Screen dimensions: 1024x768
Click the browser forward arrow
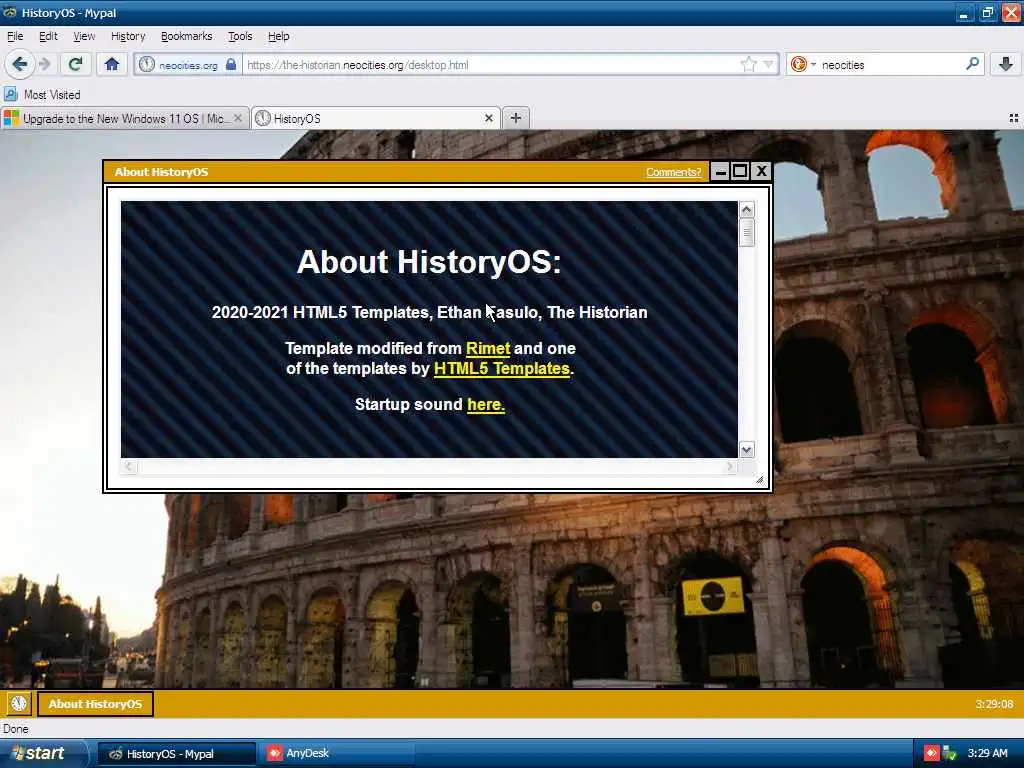tap(44, 64)
